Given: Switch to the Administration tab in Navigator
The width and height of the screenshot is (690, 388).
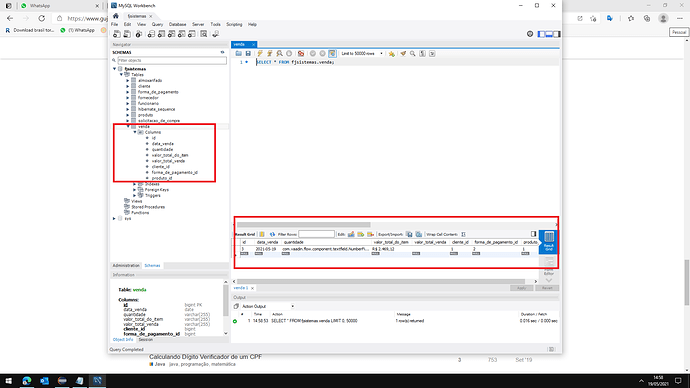Looking at the screenshot, I should (126, 266).
